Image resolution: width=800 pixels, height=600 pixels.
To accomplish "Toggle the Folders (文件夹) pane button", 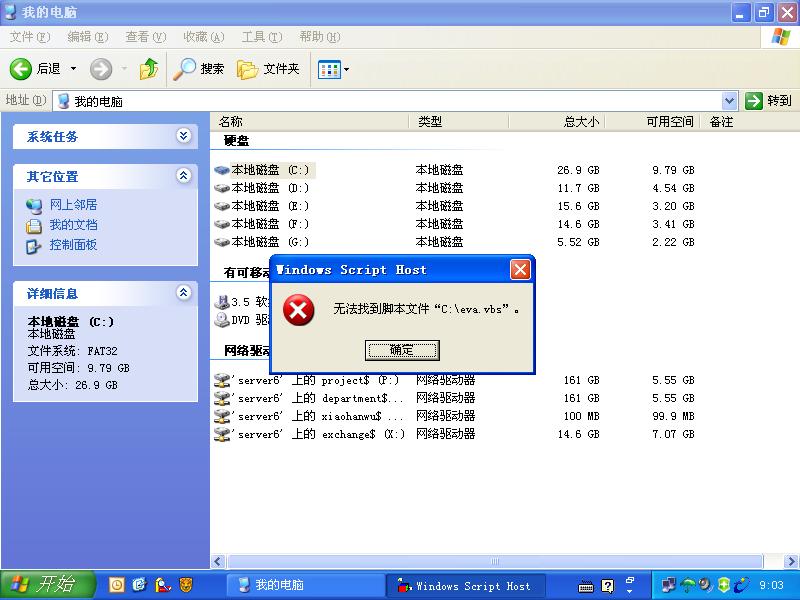I will 268,69.
